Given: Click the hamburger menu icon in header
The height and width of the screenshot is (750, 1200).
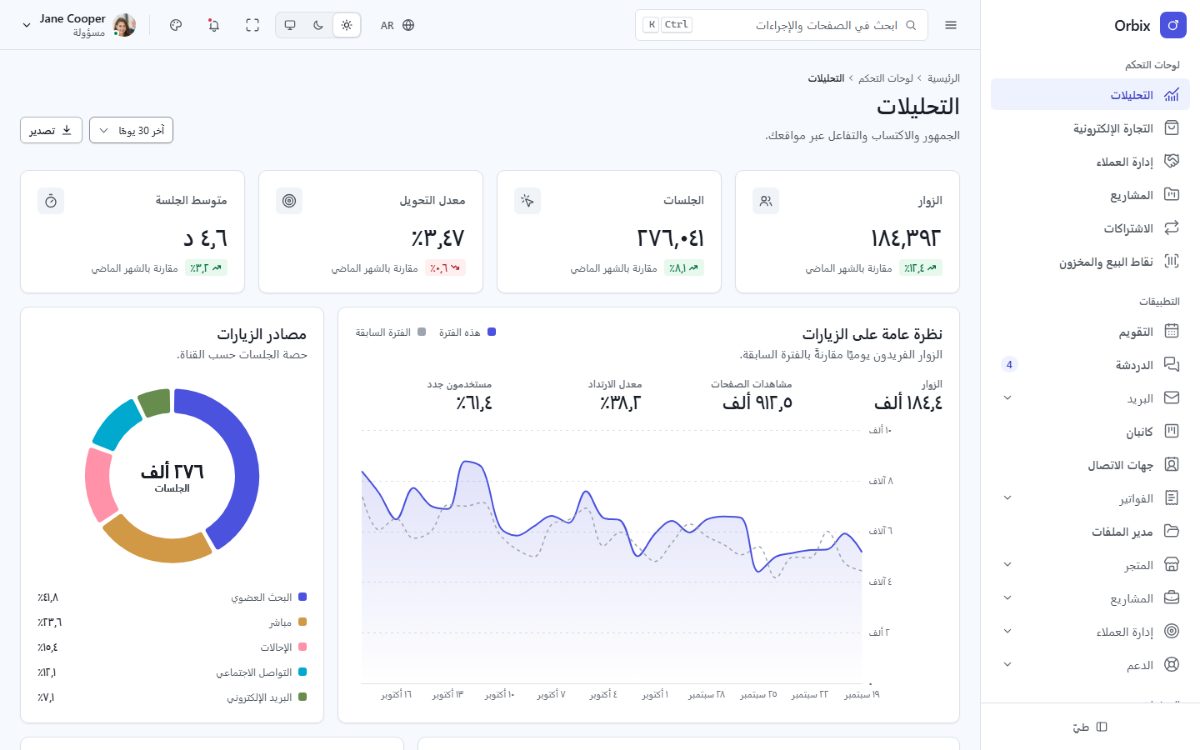Looking at the screenshot, I should click(951, 25).
